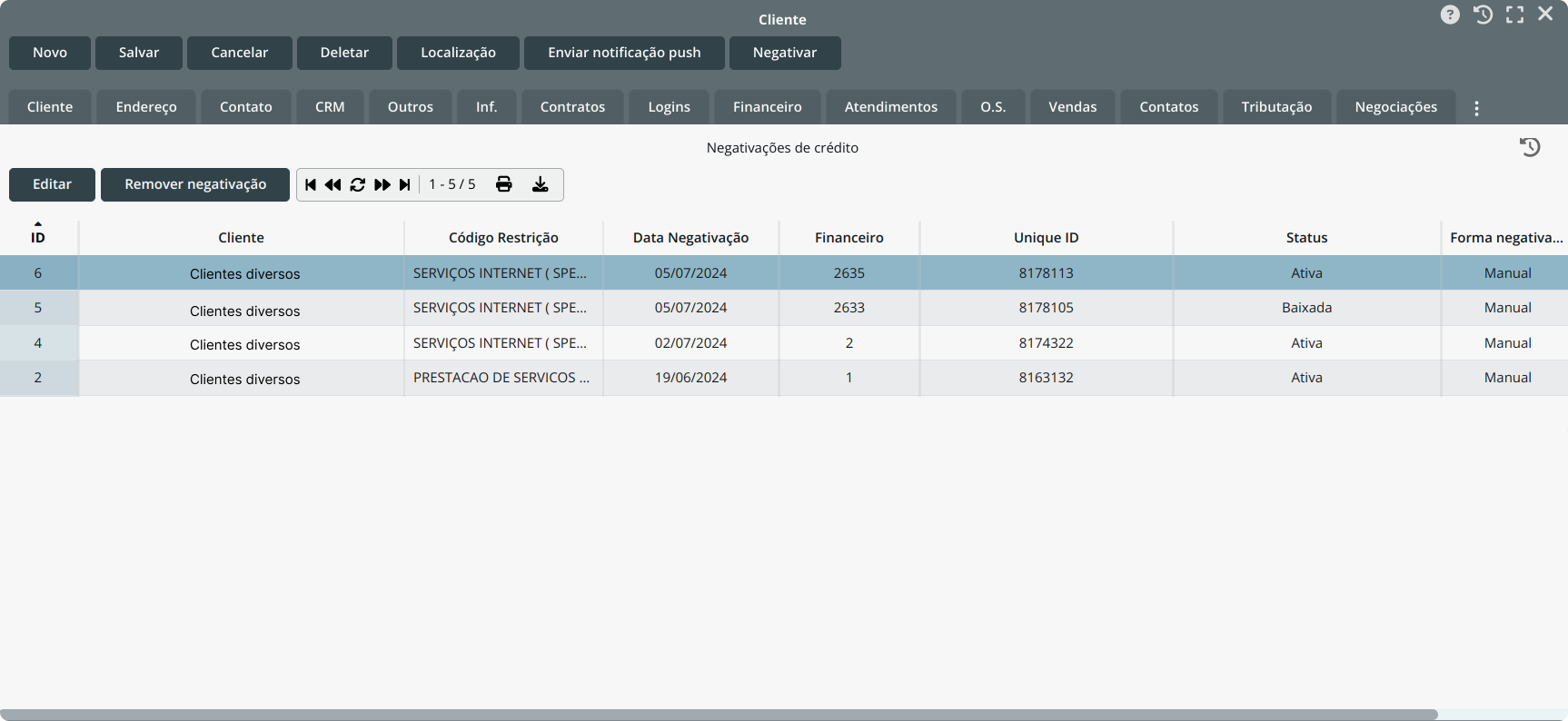Viewport: 1568px width, 721px height.
Task: Click the Deletar button
Action: pyautogui.click(x=344, y=53)
